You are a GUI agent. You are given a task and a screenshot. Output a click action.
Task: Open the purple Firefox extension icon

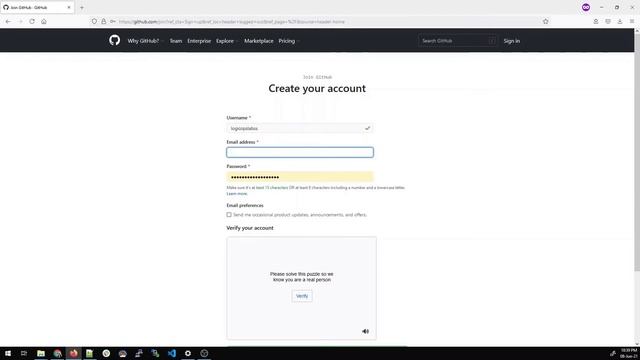[586, 7]
